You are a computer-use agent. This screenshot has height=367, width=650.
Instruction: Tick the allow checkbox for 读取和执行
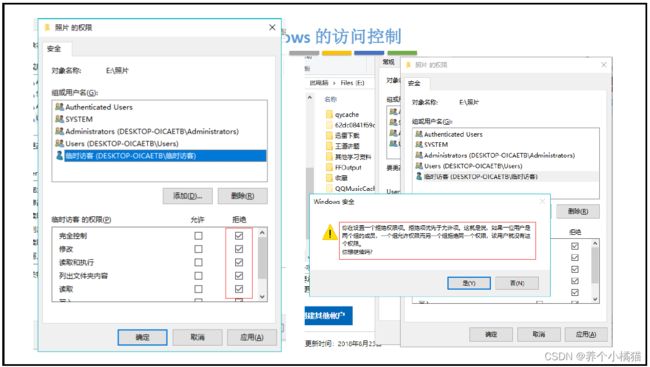tap(199, 262)
